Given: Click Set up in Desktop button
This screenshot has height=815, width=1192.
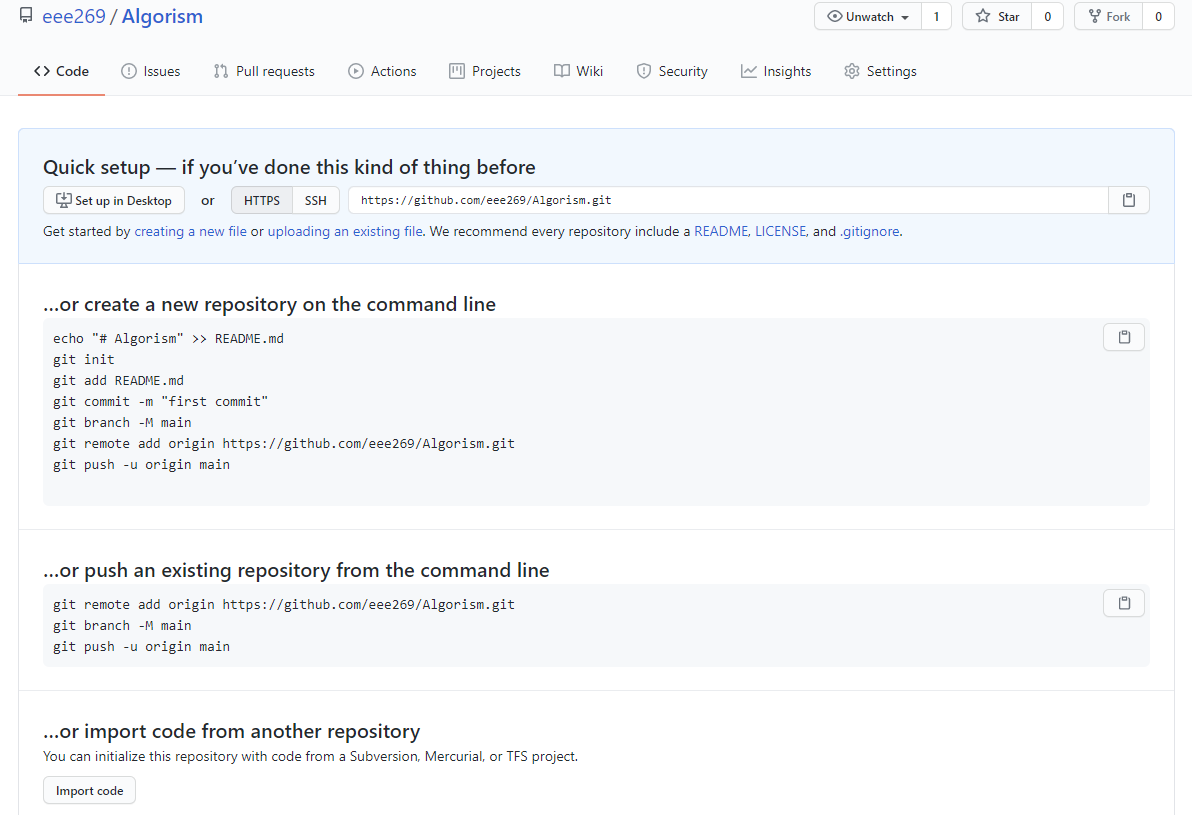Looking at the screenshot, I should [x=114, y=201].
